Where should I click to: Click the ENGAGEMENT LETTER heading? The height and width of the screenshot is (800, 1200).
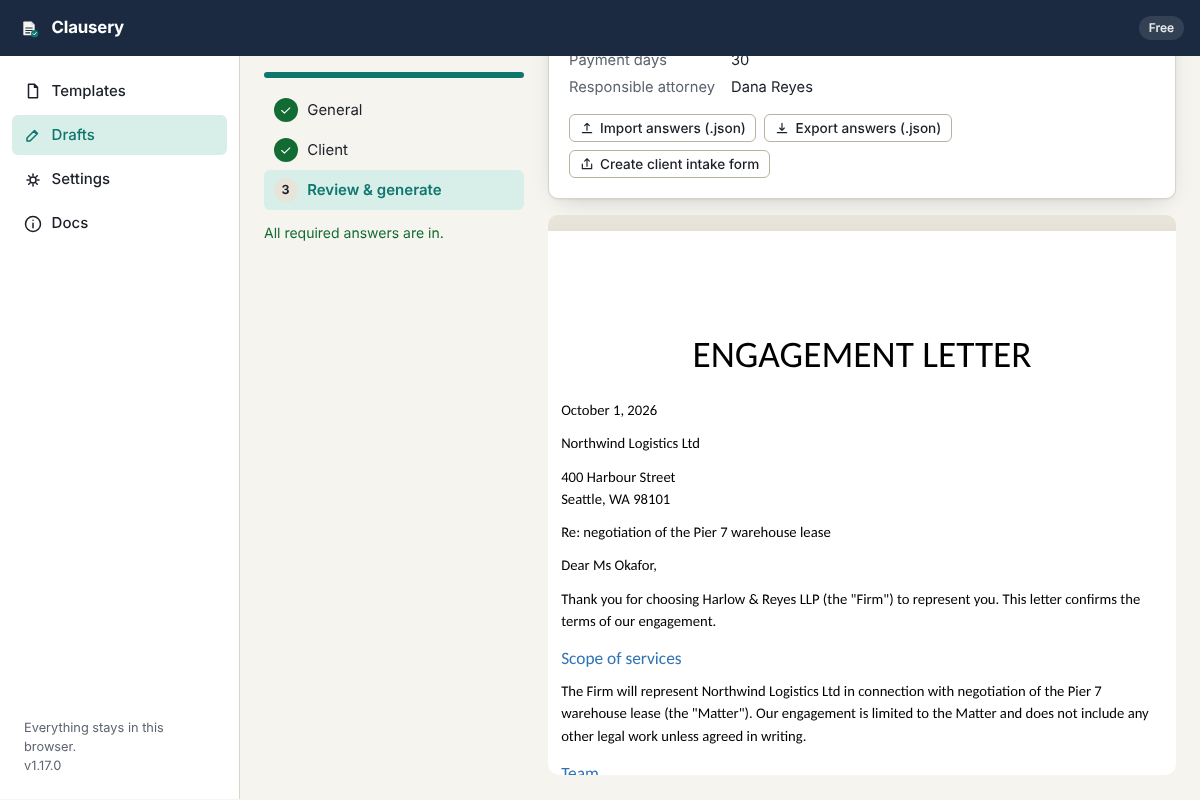(862, 355)
